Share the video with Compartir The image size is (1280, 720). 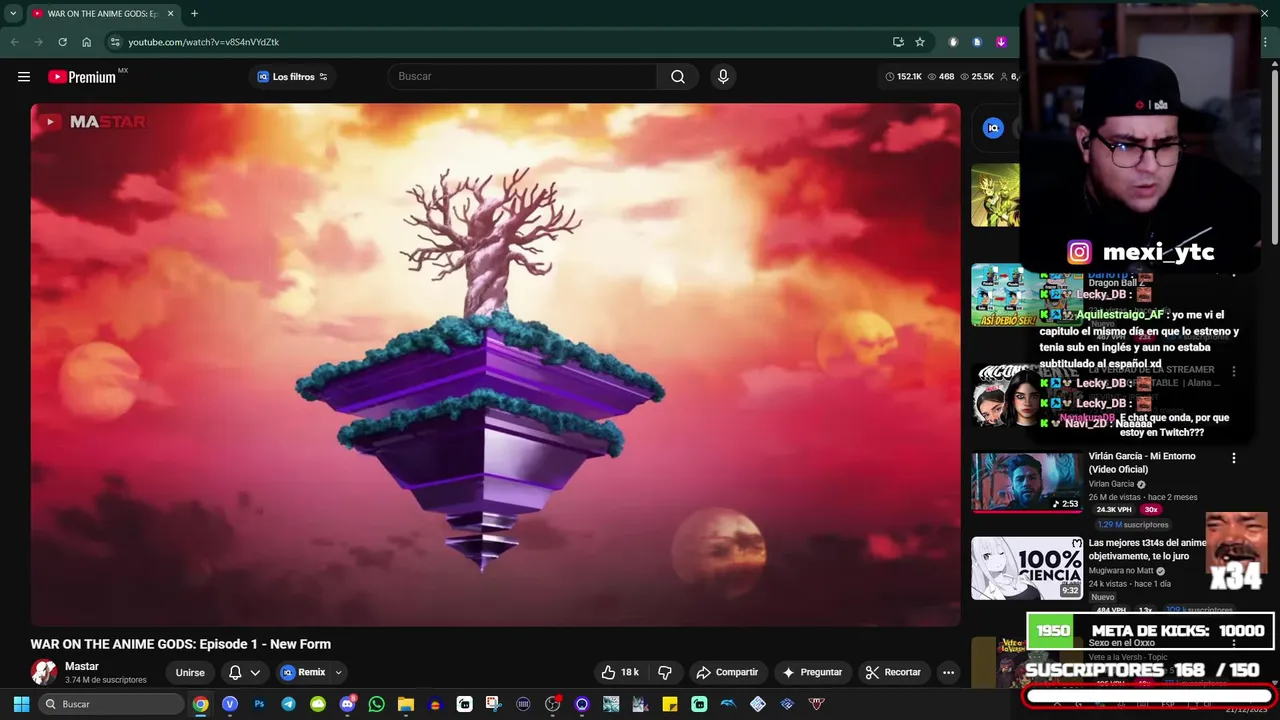[727, 672]
